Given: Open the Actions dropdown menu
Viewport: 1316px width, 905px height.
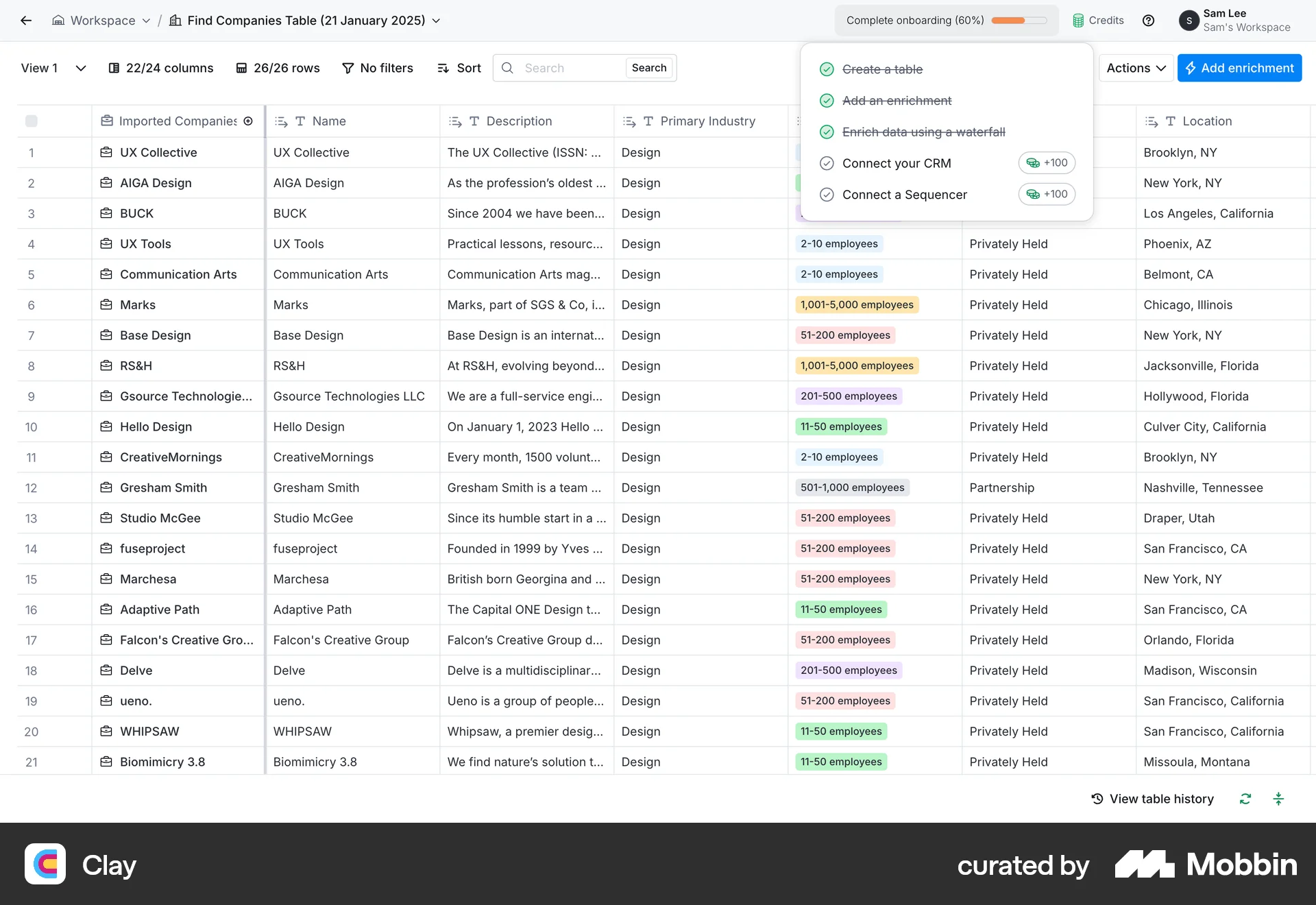Looking at the screenshot, I should pos(1136,68).
